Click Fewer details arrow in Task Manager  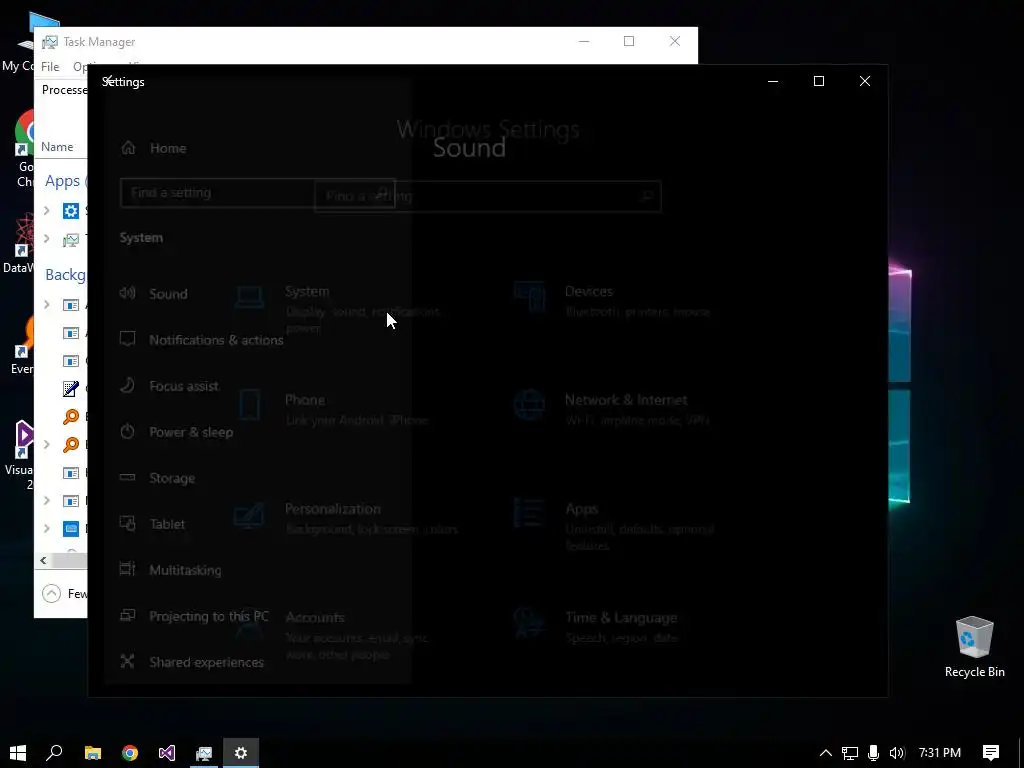click(52, 593)
